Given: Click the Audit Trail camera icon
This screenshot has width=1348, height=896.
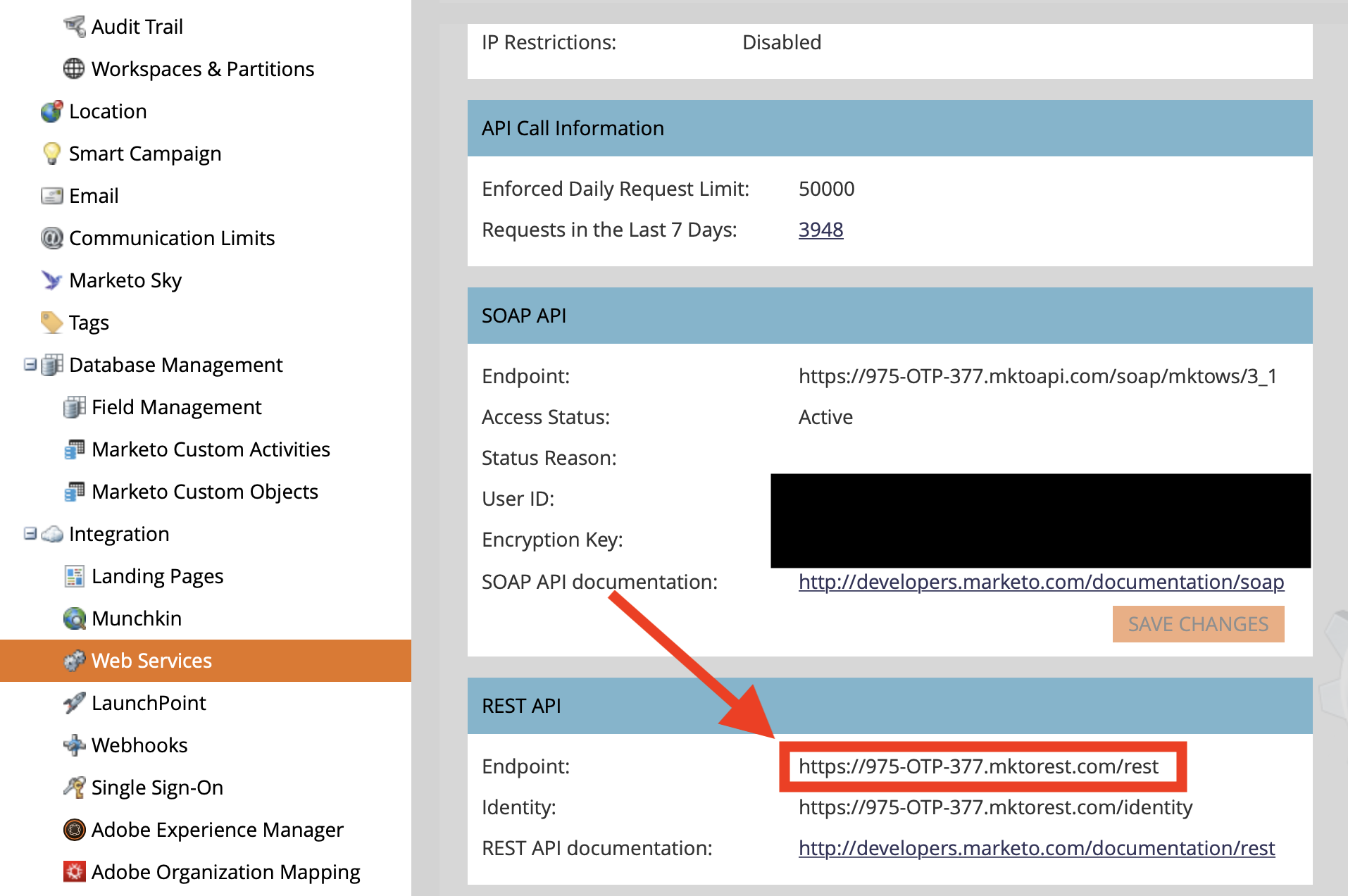Looking at the screenshot, I should [x=74, y=27].
